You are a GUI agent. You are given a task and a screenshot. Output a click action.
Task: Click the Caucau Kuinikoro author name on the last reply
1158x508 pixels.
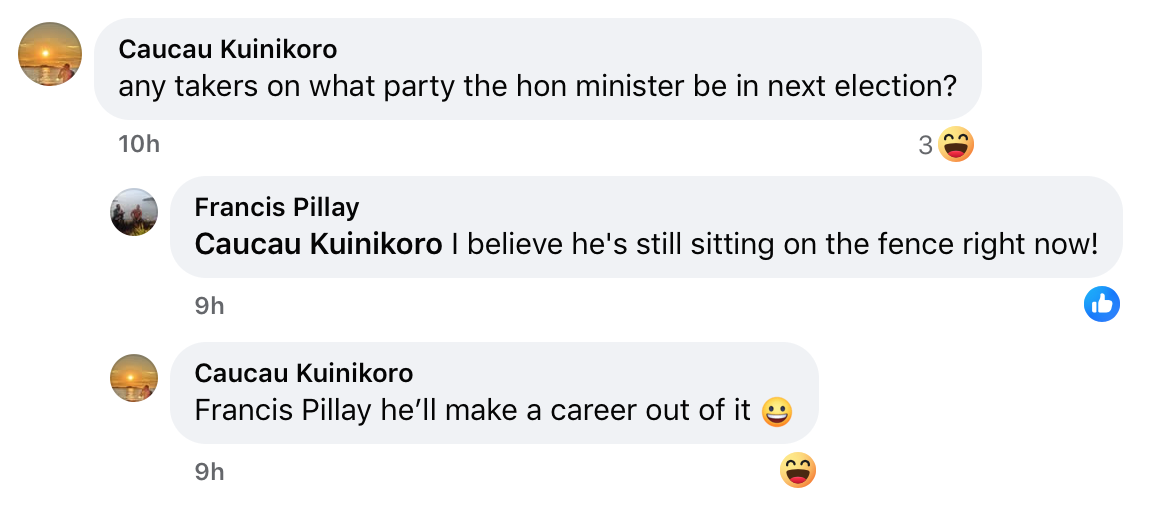pos(303,373)
